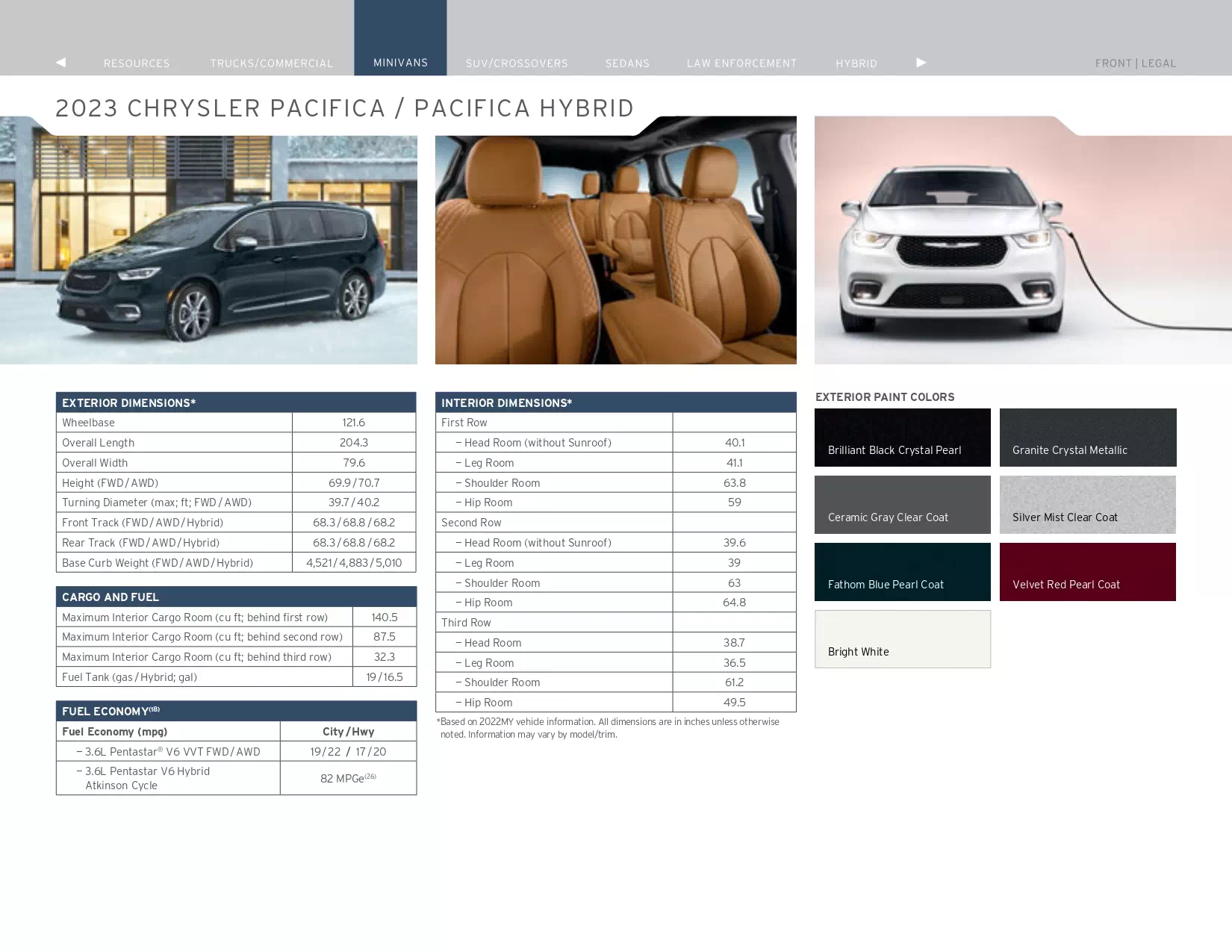Go to Trucks/Commercial section
The image size is (1232, 952).
pyautogui.click(x=272, y=63)
